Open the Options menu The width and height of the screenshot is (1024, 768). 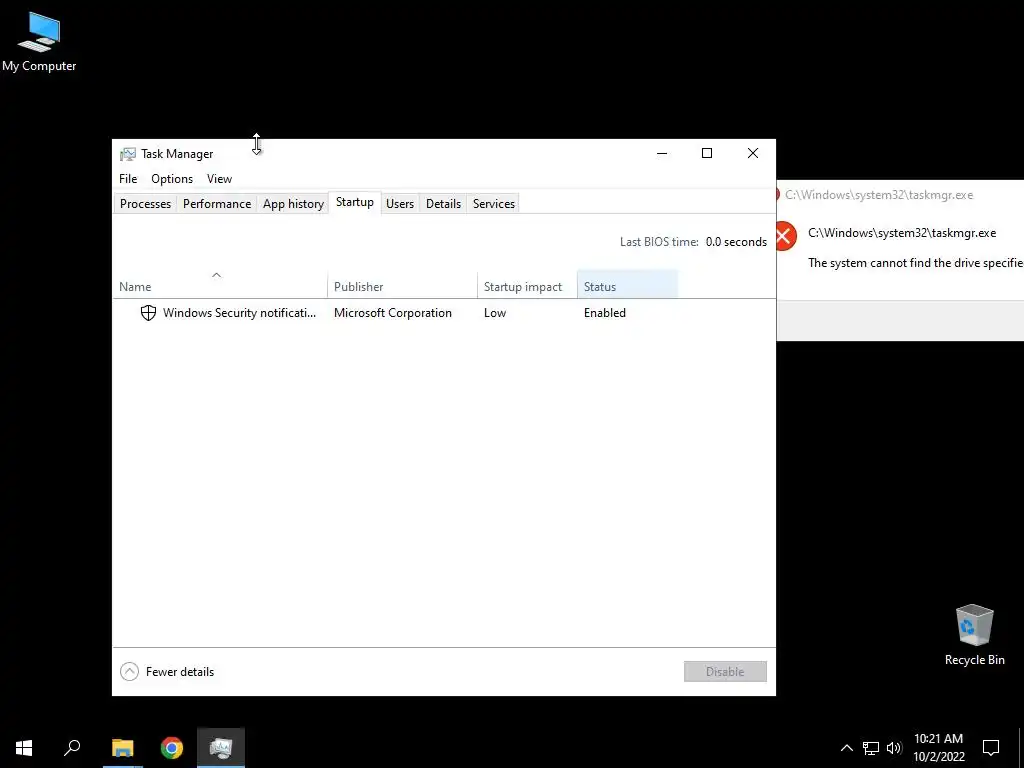tap(172, 179)
